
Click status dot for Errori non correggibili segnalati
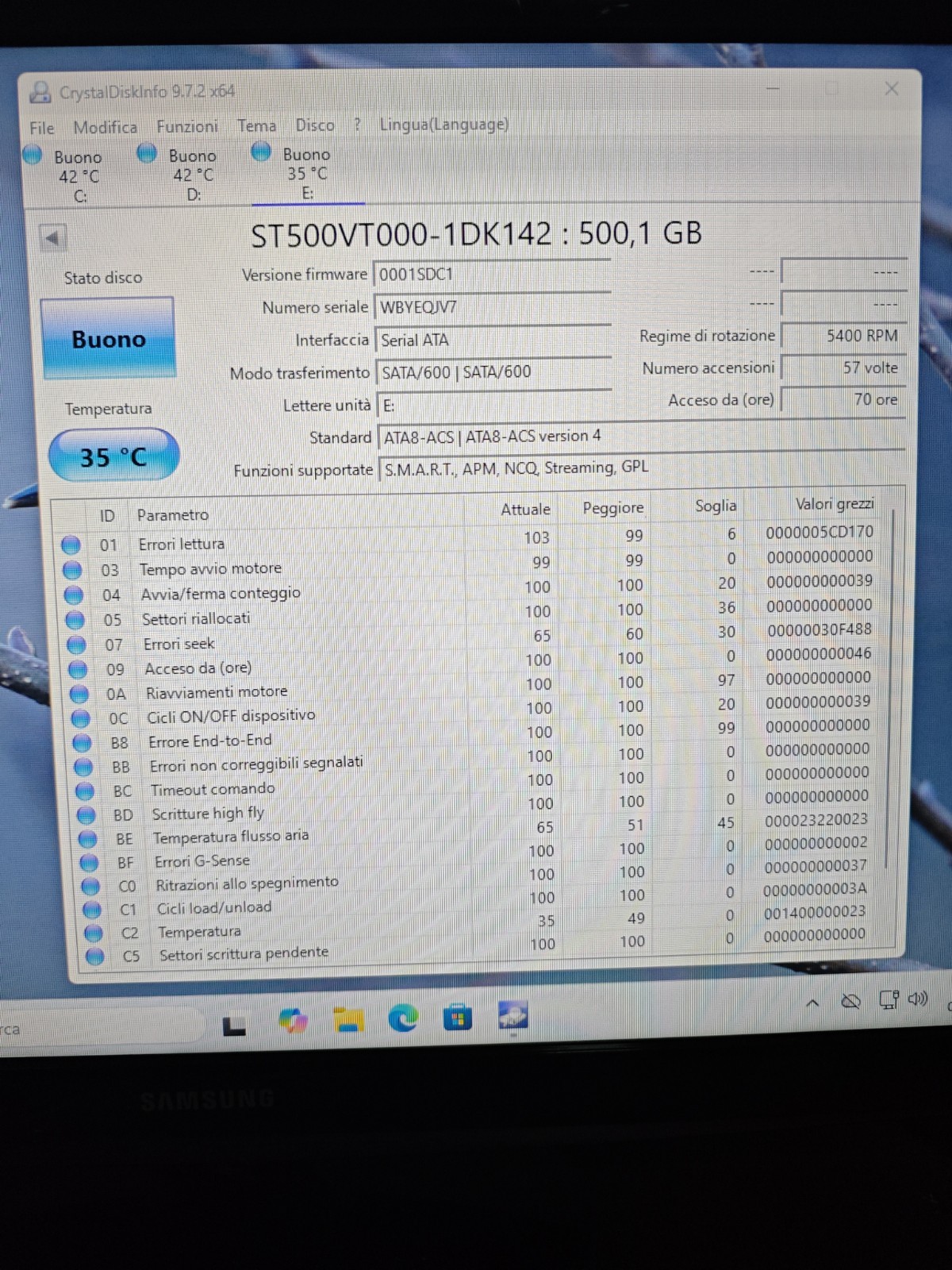(x=84, y=767)
